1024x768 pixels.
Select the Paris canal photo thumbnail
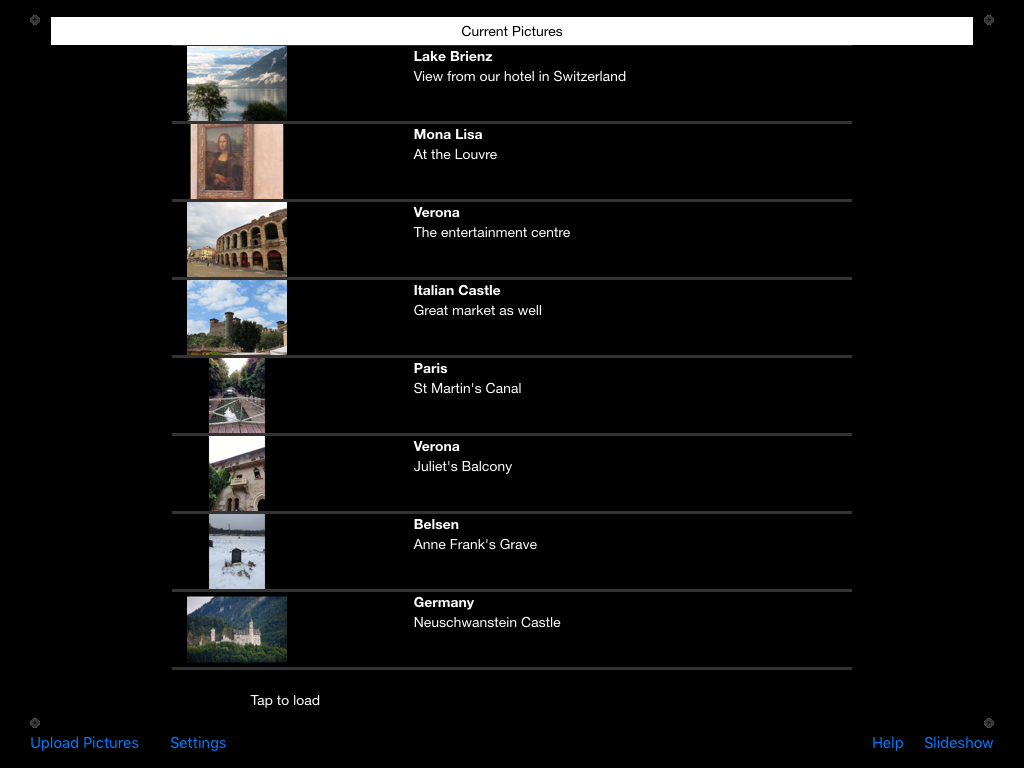pos(237,395)
